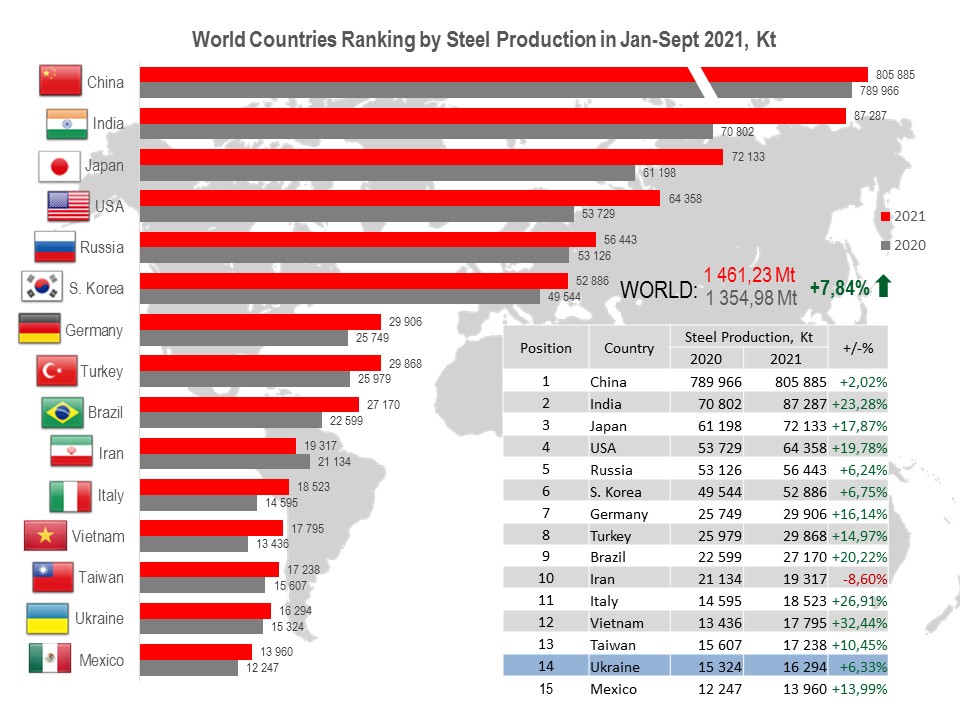
Task: Select the red 2021 bar for Russia
Action: [368, 240]
